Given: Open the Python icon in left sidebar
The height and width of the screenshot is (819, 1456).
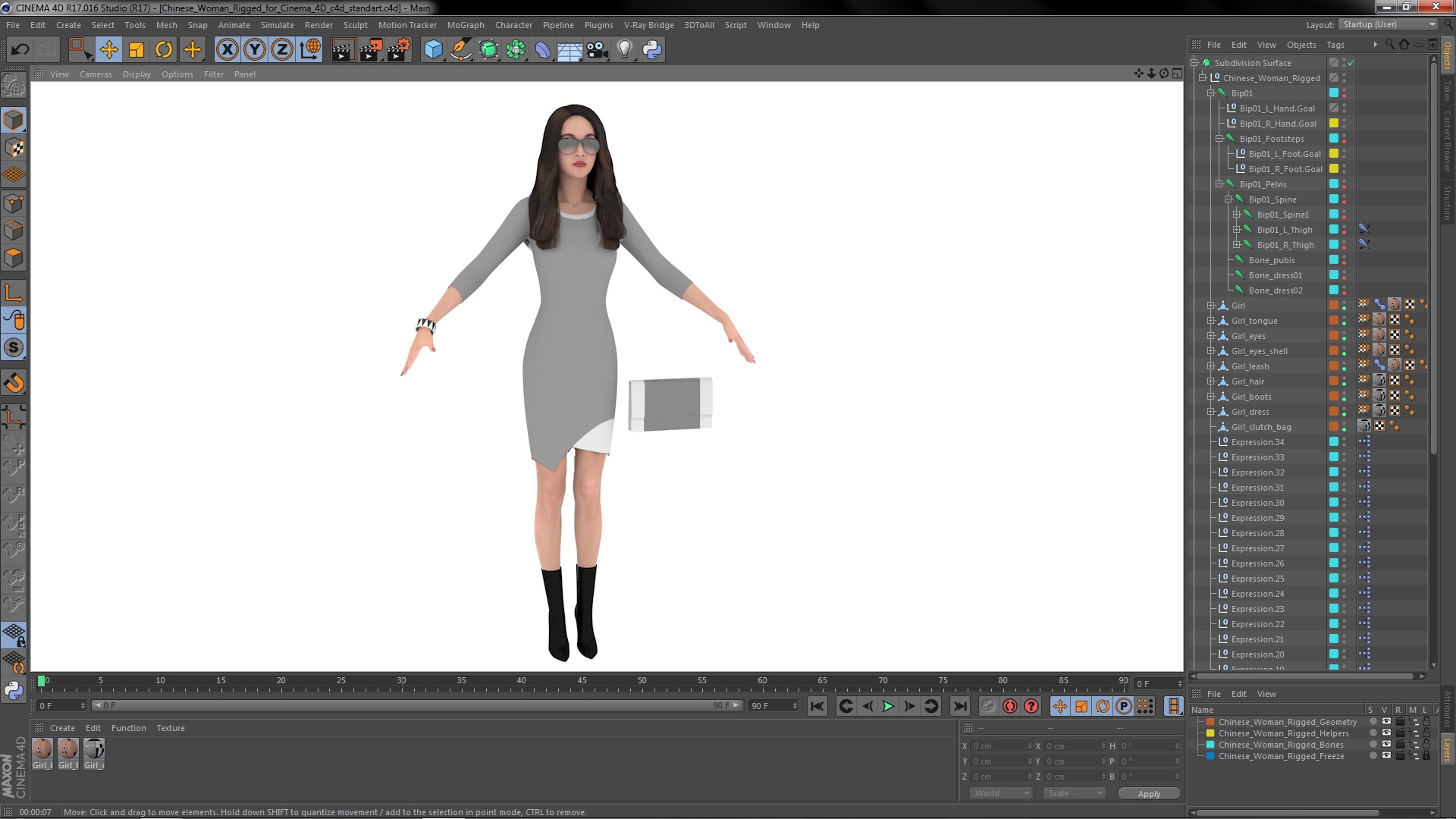Looking at the screenshot, I should [14, 690].
